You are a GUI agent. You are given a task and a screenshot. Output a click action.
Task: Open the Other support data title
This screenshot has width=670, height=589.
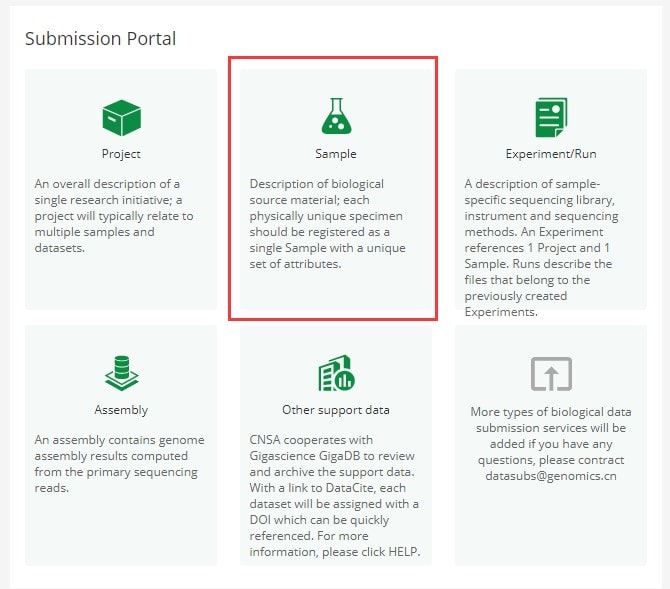pyautogui.click(x=336, y=410)
